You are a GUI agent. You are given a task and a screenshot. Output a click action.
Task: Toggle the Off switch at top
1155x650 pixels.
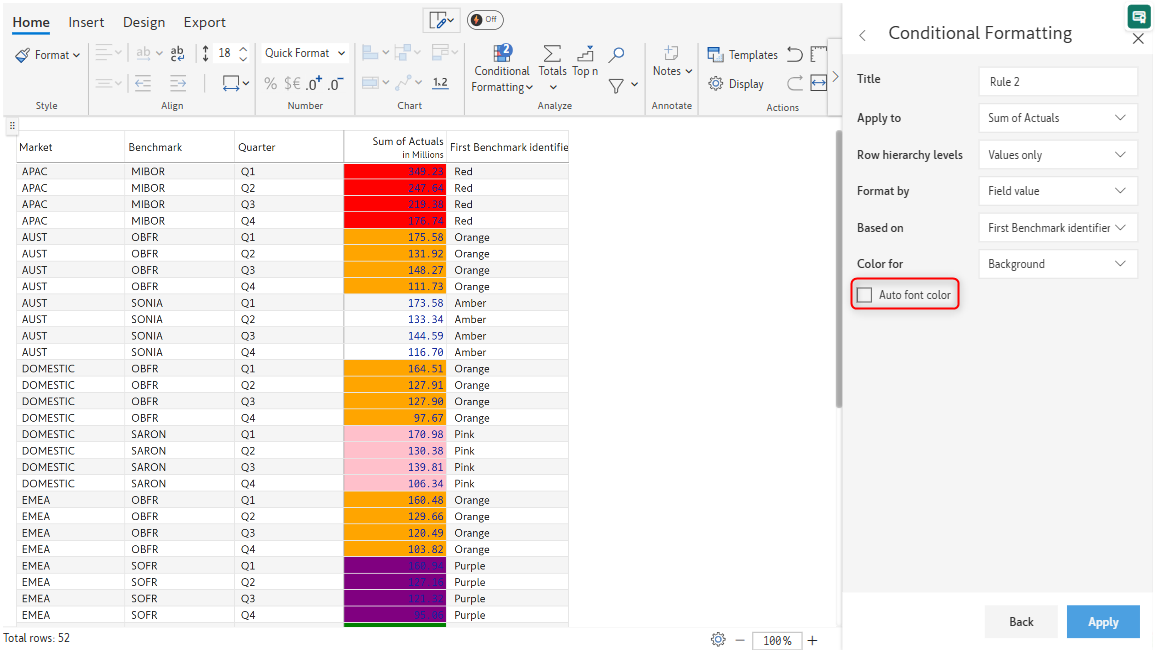tap(485, 20)
